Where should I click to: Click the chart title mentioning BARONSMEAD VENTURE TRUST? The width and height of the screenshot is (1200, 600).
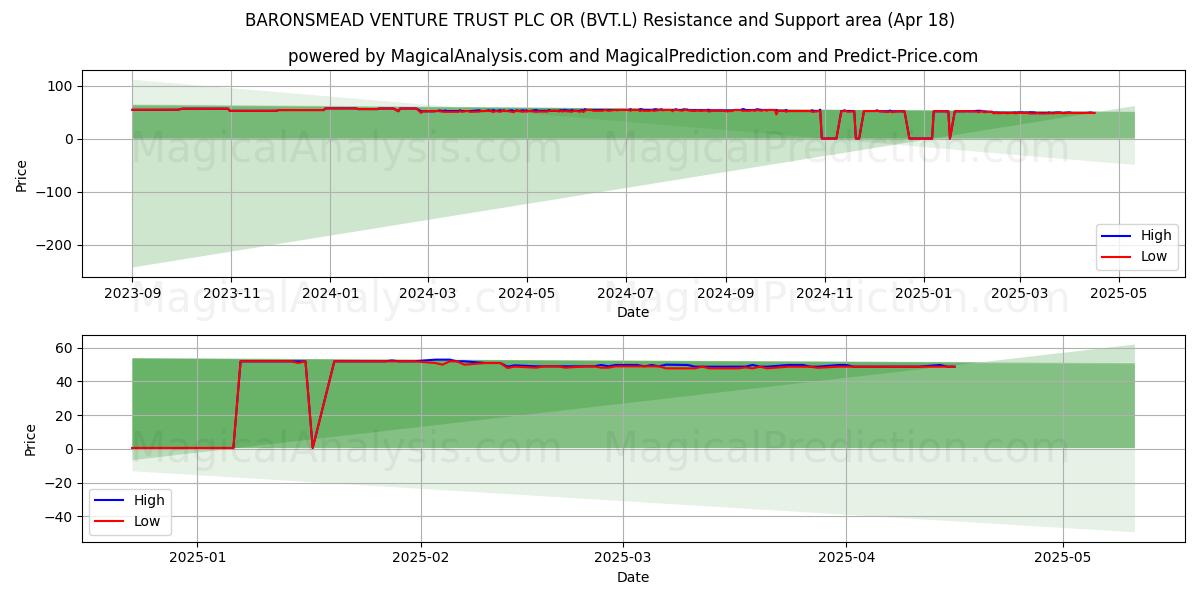600,20
